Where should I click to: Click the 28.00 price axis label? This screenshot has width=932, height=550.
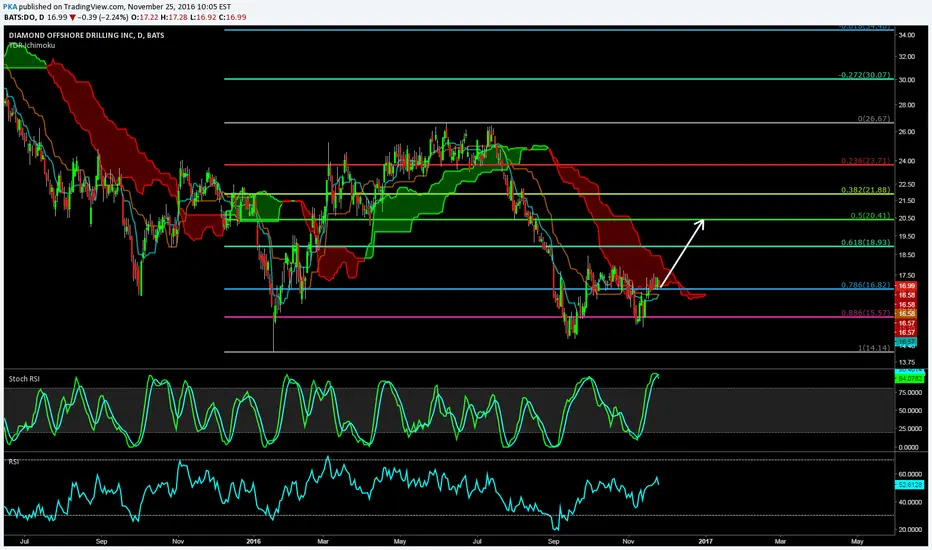(906, 106)
